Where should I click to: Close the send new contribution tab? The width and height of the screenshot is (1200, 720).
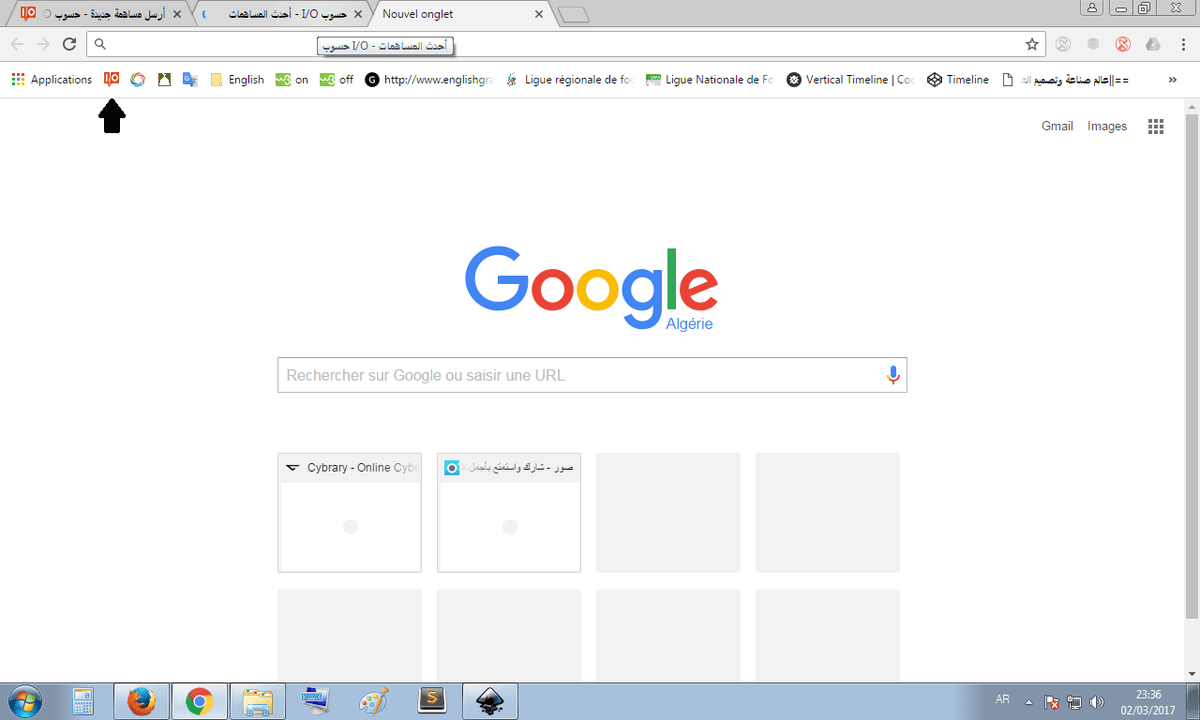(x=177, y=15)
